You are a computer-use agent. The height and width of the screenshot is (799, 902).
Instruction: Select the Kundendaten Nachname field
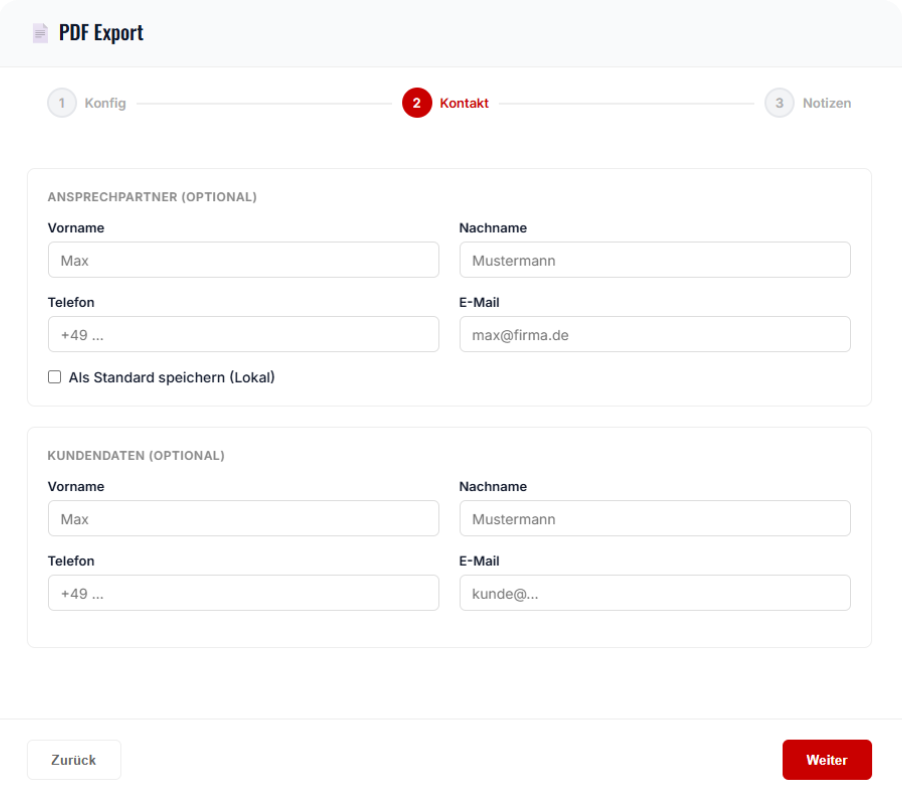654,518
